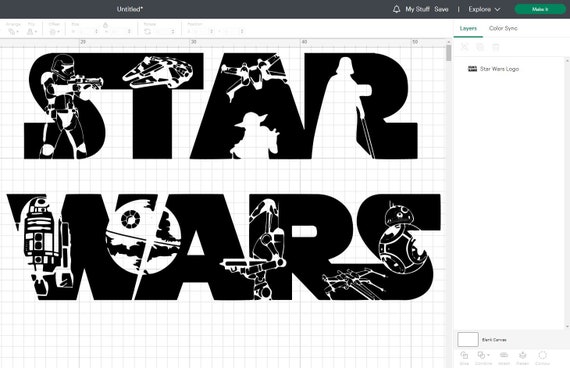Select the Blank Canvas color swatch
This screenshot has width=570, height=368.
pos(468,339)
